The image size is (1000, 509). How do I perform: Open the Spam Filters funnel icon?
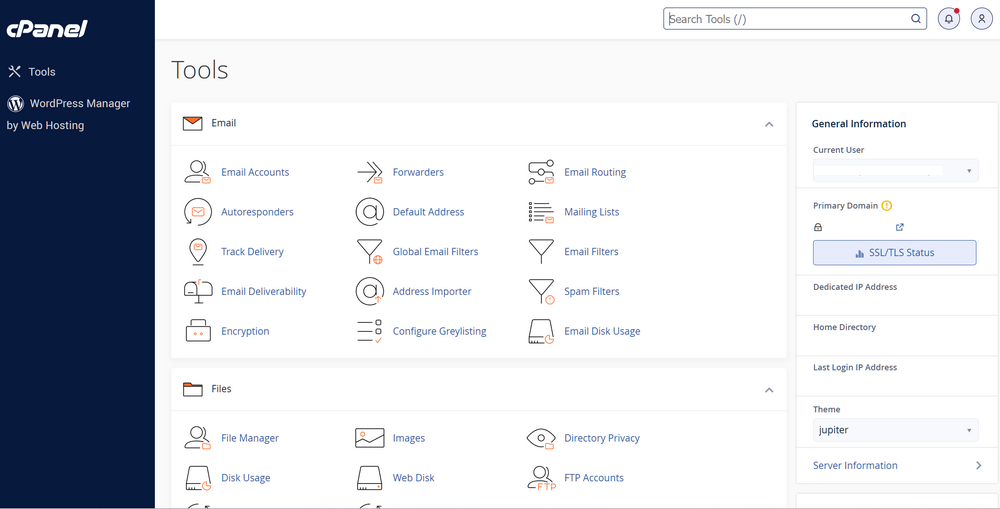tap(541, 291)
